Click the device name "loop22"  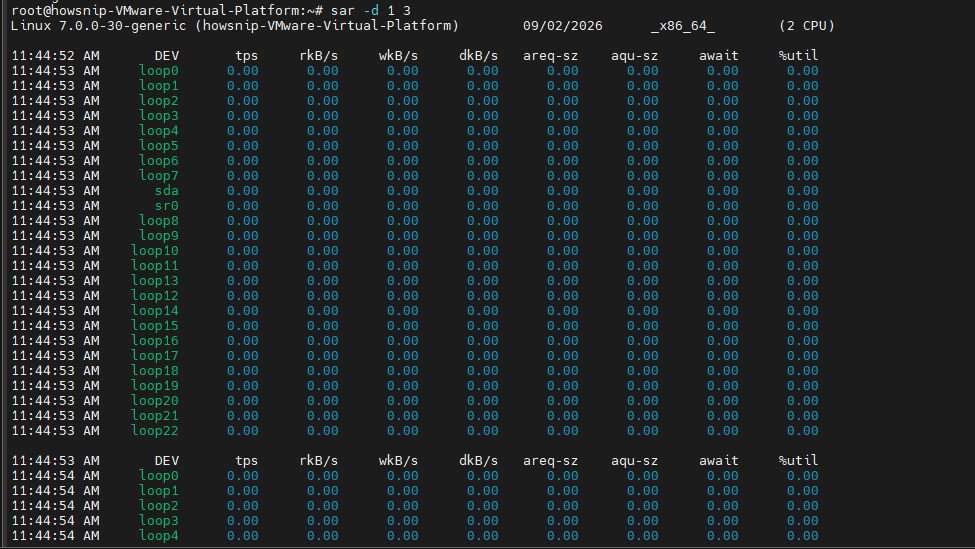point(155,430)
